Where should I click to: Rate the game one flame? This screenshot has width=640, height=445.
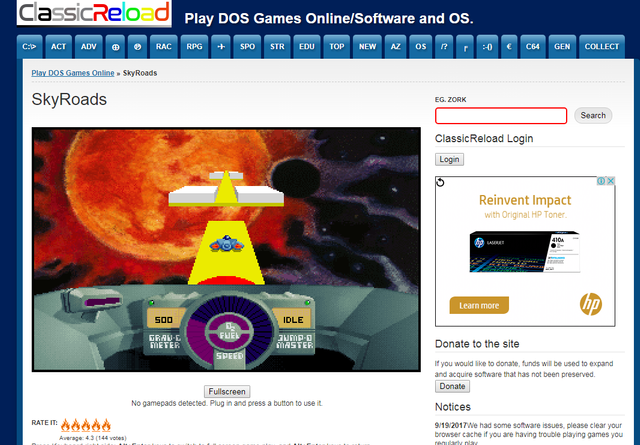pyautogui.click(x=65, y=425)
